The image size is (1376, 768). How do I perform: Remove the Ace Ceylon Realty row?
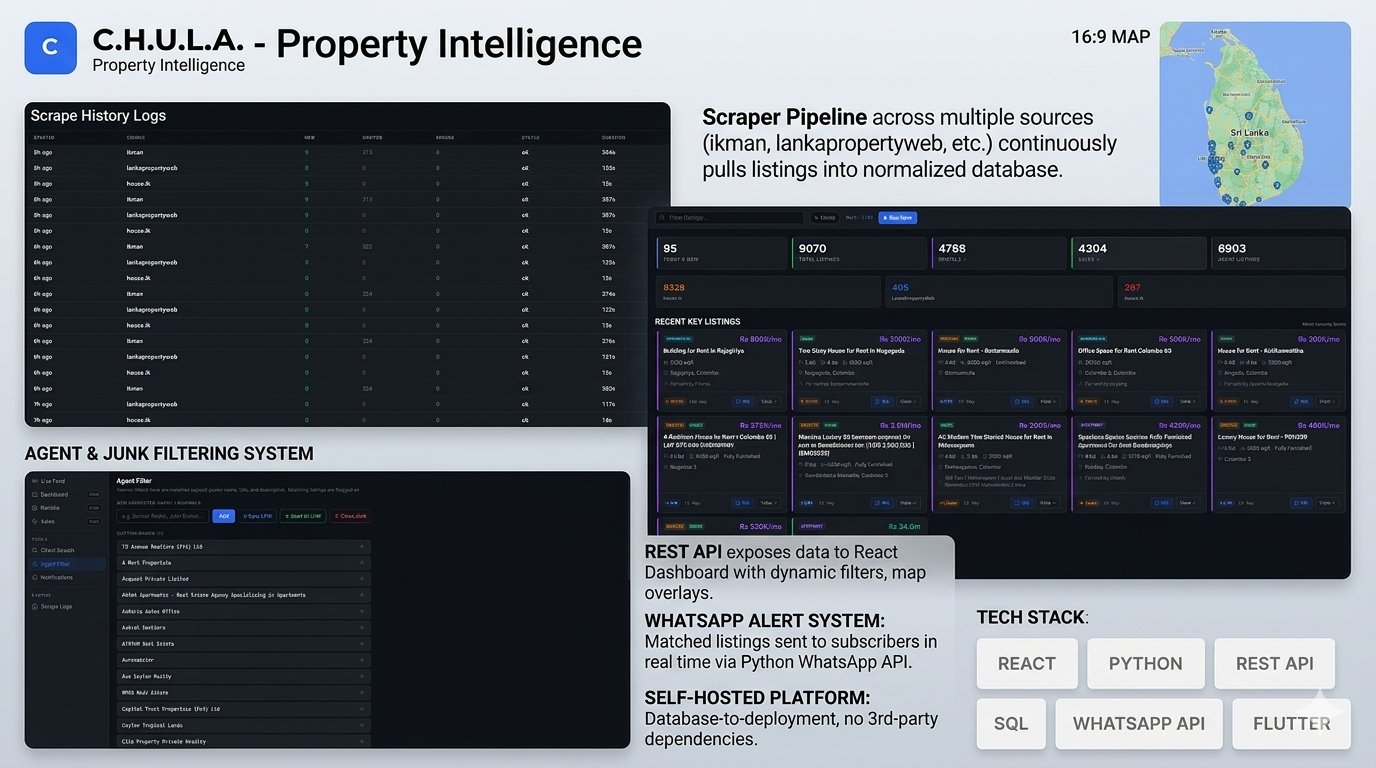[362, 676]
